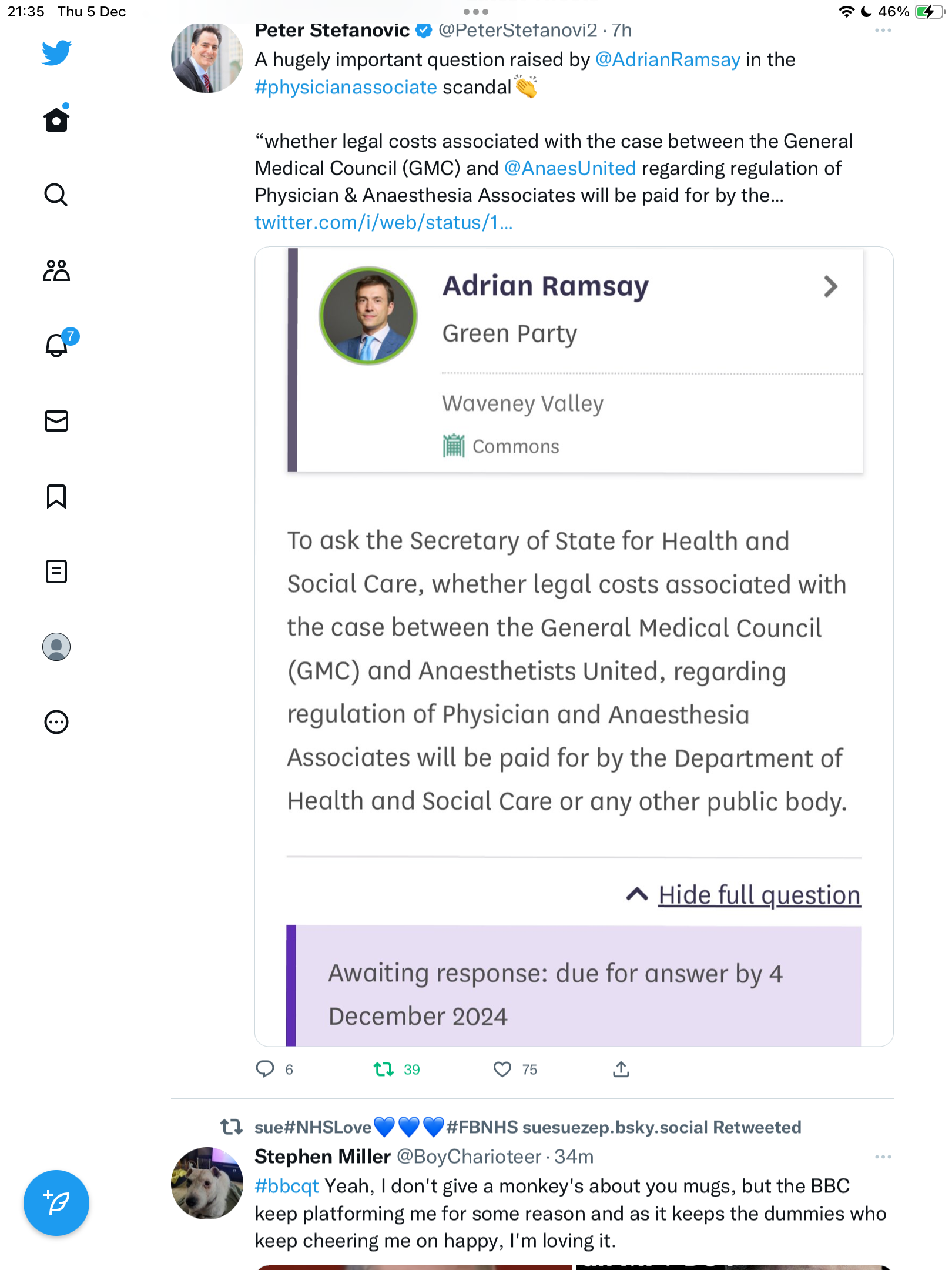The height and width of the screenshot is (1270, 952).
Task: Open the Lists icon in sidebar
Action: [56, 571]
